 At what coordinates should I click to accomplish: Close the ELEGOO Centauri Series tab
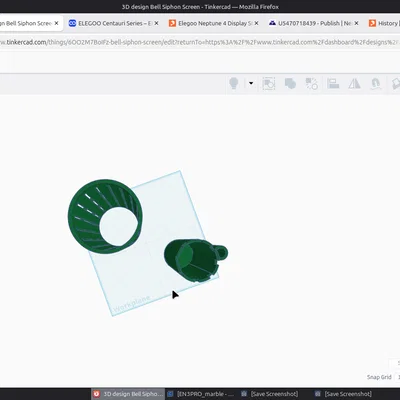pos(156,23)
